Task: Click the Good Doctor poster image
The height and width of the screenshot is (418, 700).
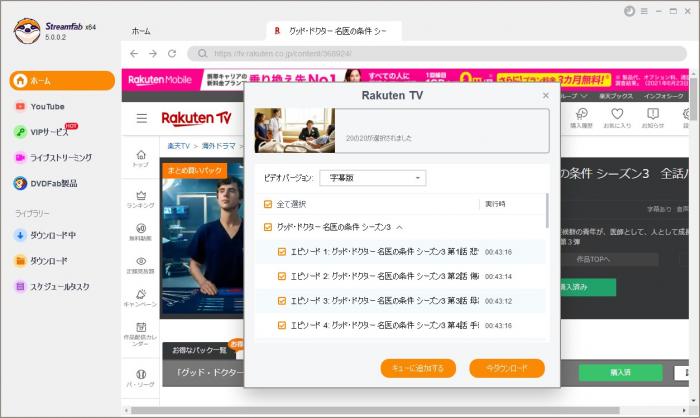Action: [202, 240]
